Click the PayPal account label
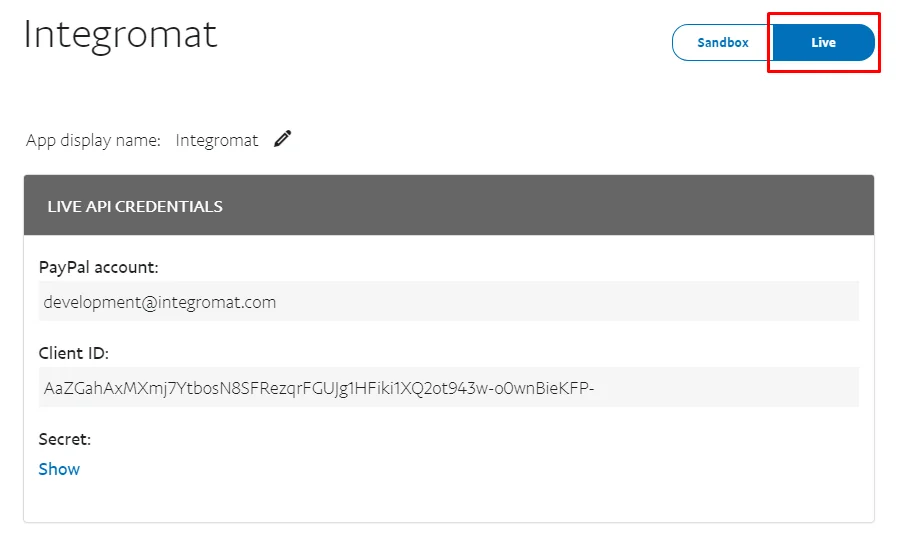Viewport: 898px width, 541px height. tap(99, 267)
